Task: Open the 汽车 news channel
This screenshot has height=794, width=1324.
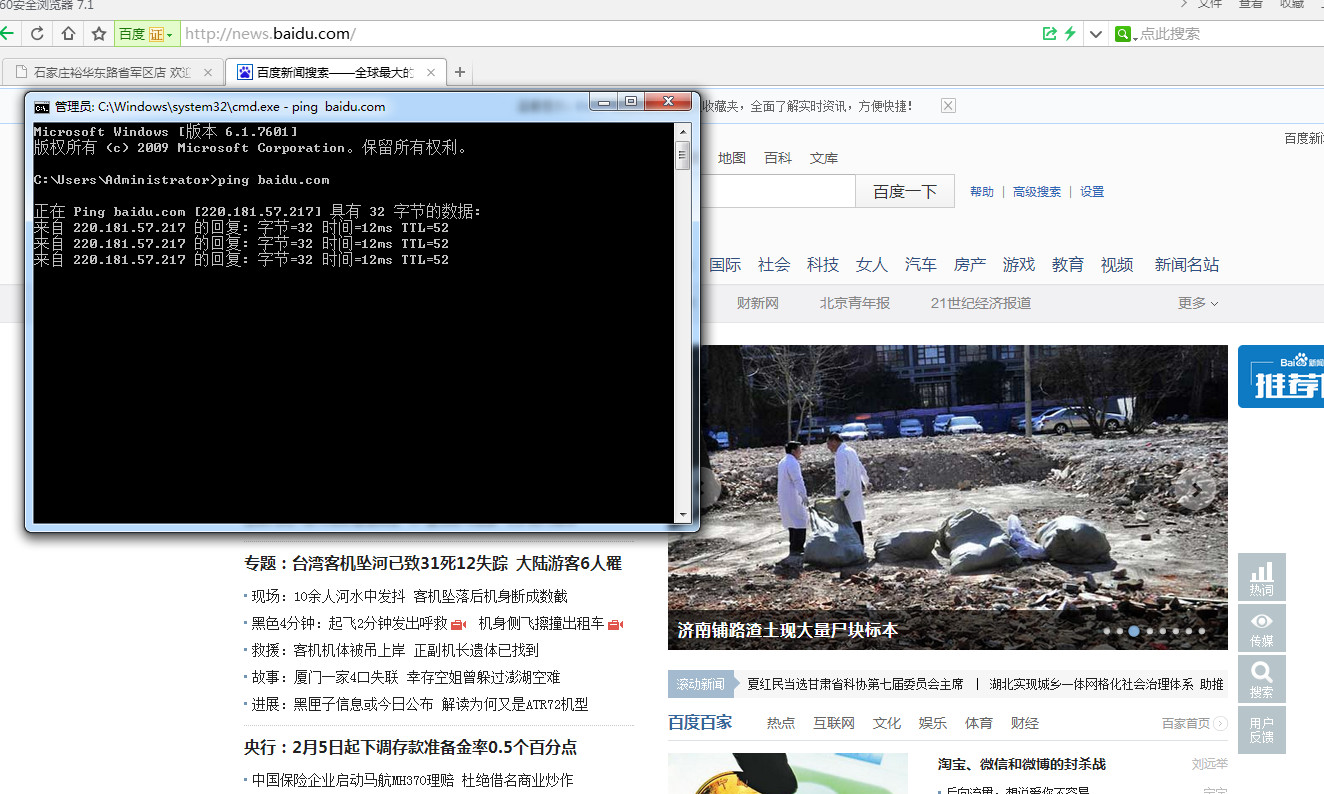Action: [921, 265]
